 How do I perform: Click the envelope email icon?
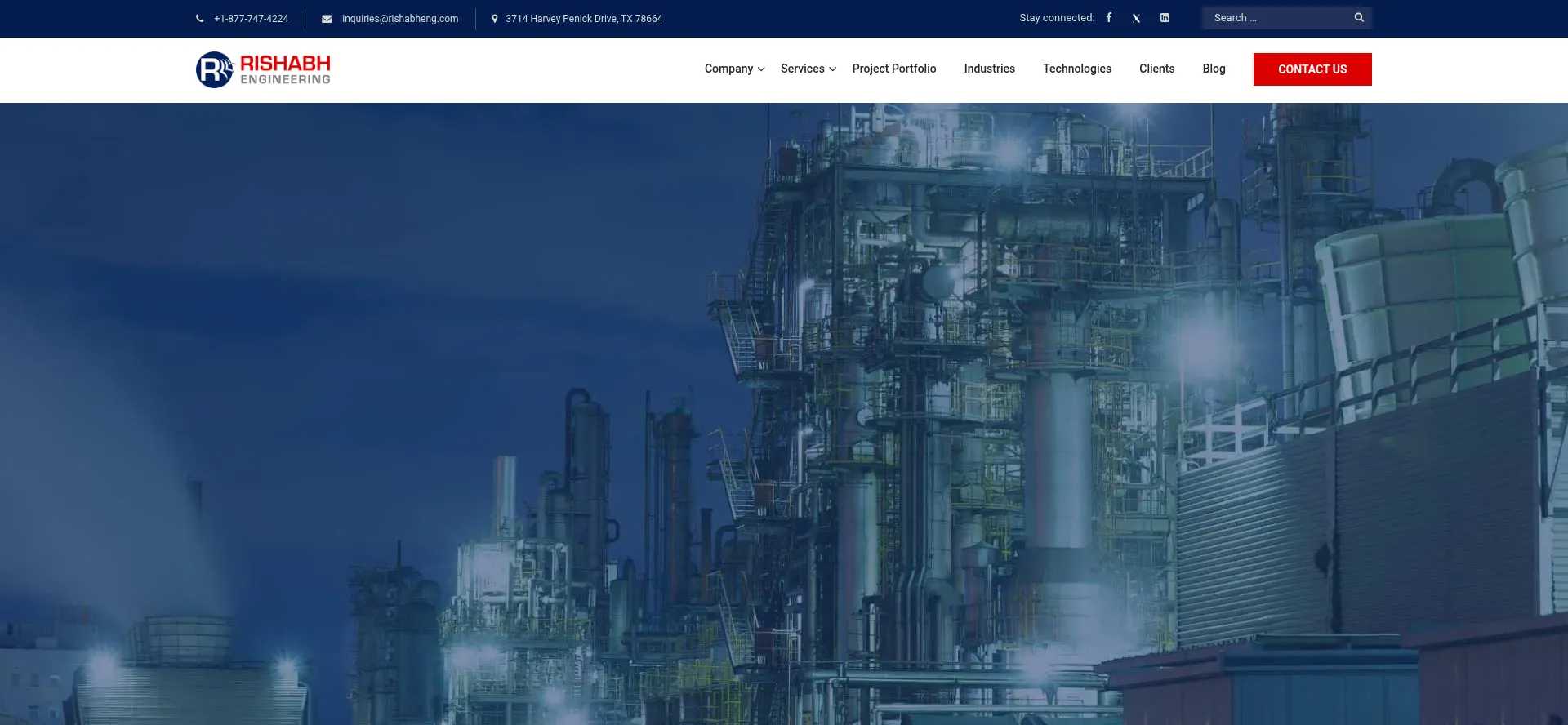(327, 19)
